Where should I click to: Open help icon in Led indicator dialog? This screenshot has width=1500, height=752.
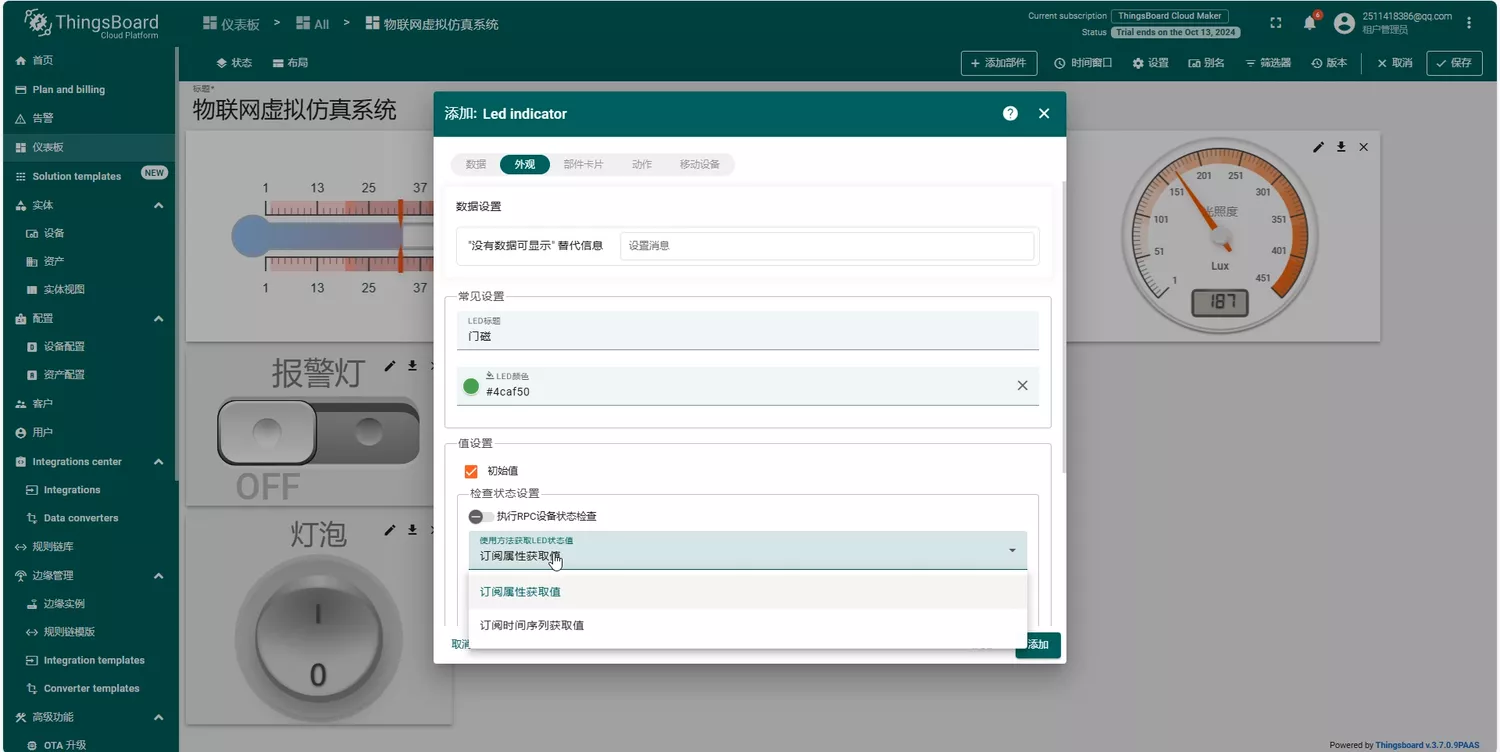click(1010, 114)
